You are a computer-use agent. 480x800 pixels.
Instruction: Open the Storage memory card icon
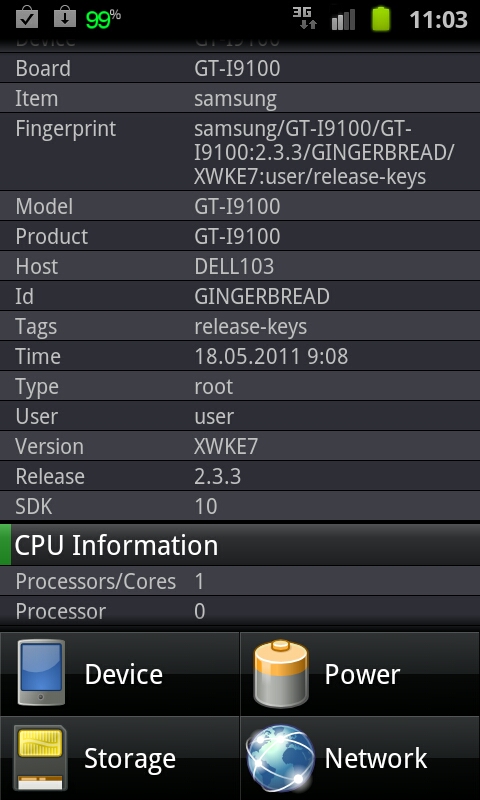coord(40,758)
